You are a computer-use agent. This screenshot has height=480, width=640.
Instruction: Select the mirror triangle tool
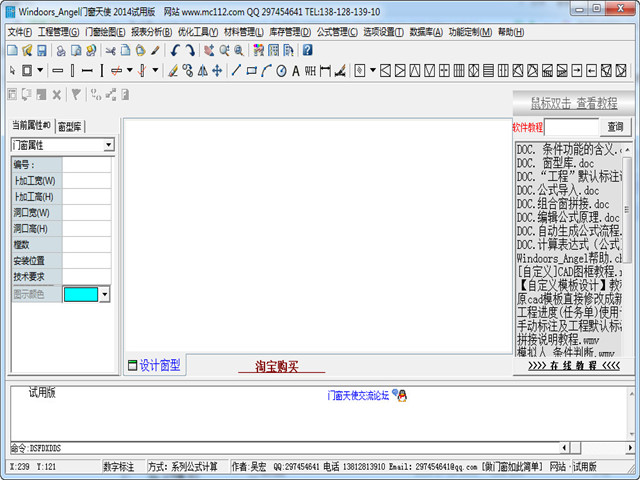pos(202,71)
